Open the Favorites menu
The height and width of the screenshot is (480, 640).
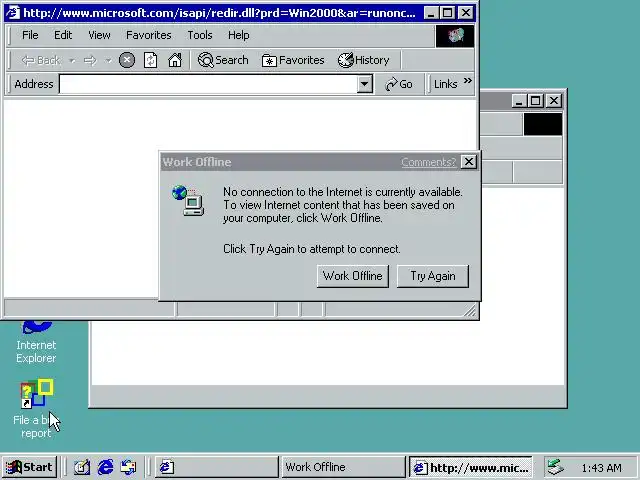tap(149, 35)
